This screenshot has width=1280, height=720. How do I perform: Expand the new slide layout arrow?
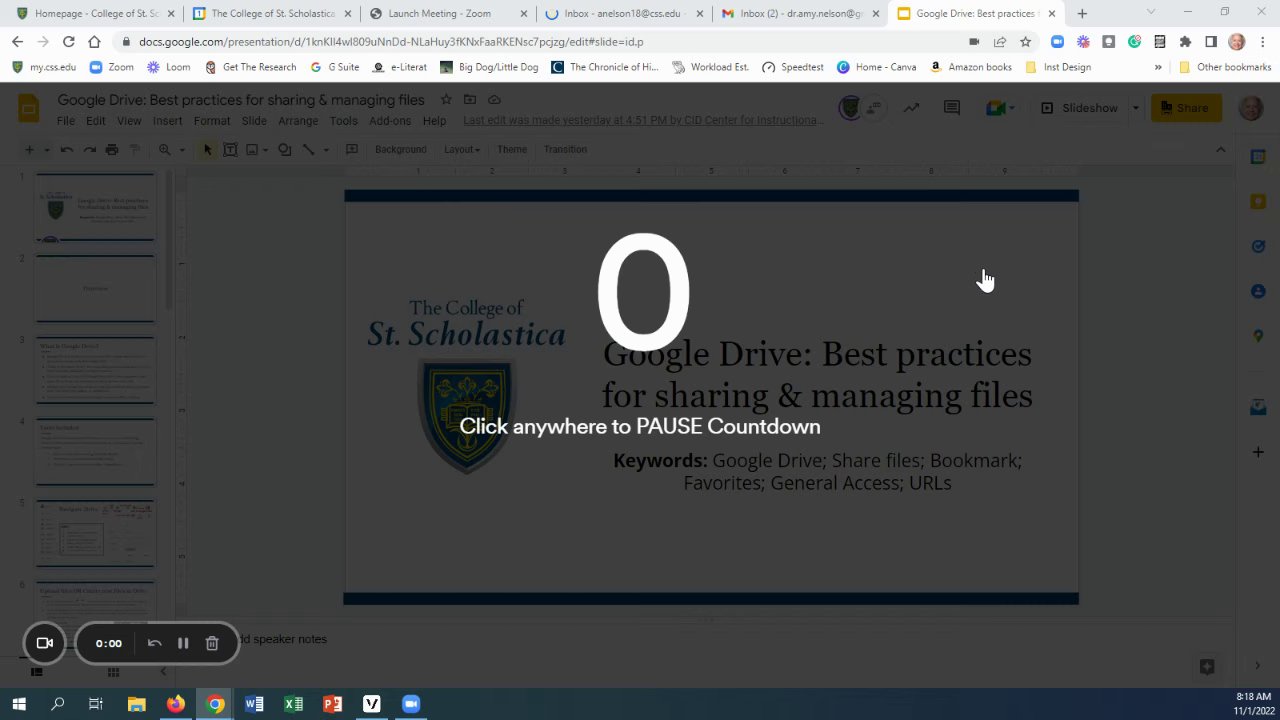(x=46, y=149)
